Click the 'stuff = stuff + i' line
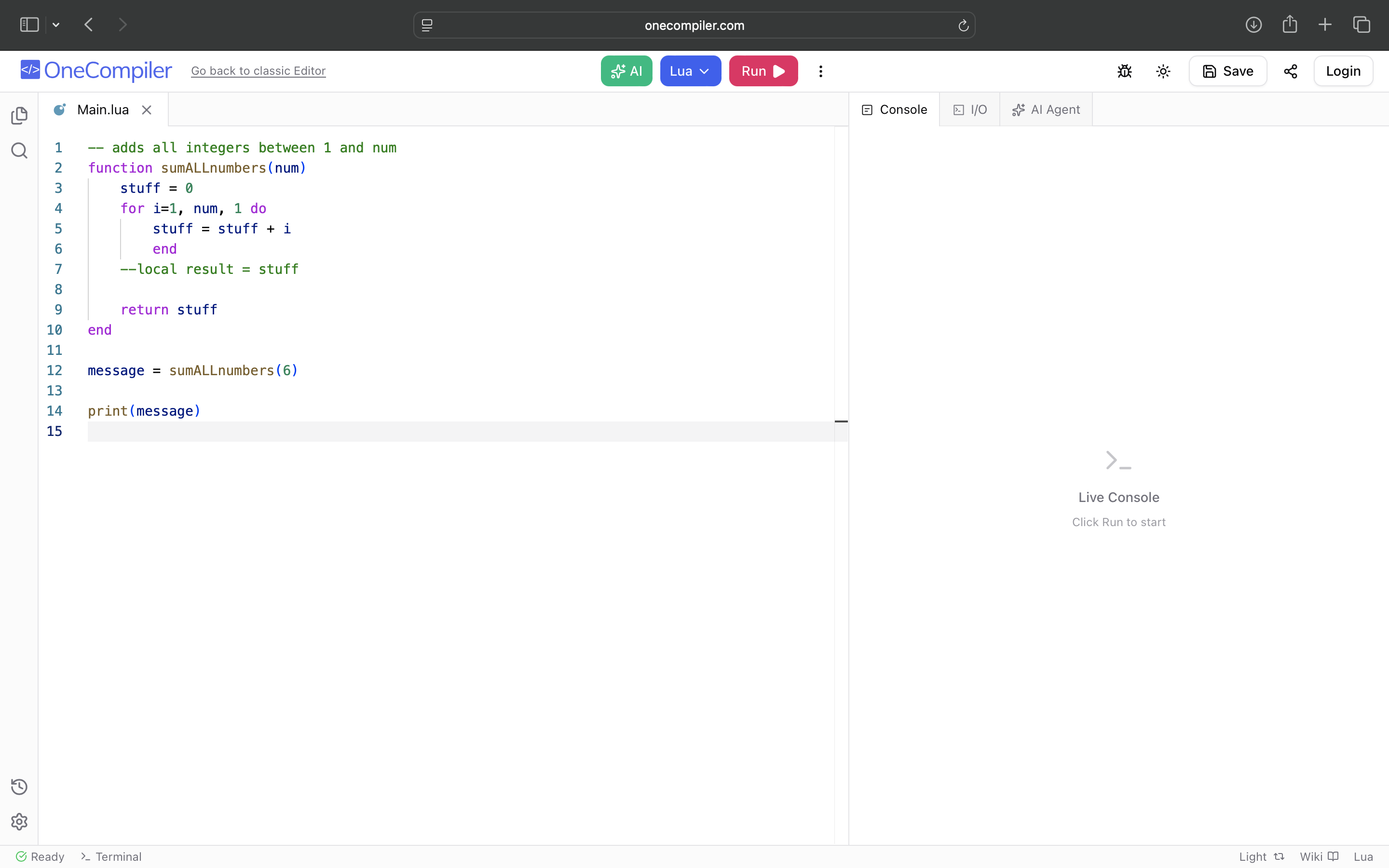The image size is (1389, 868). pyautogui.click(x=221, y=229)
